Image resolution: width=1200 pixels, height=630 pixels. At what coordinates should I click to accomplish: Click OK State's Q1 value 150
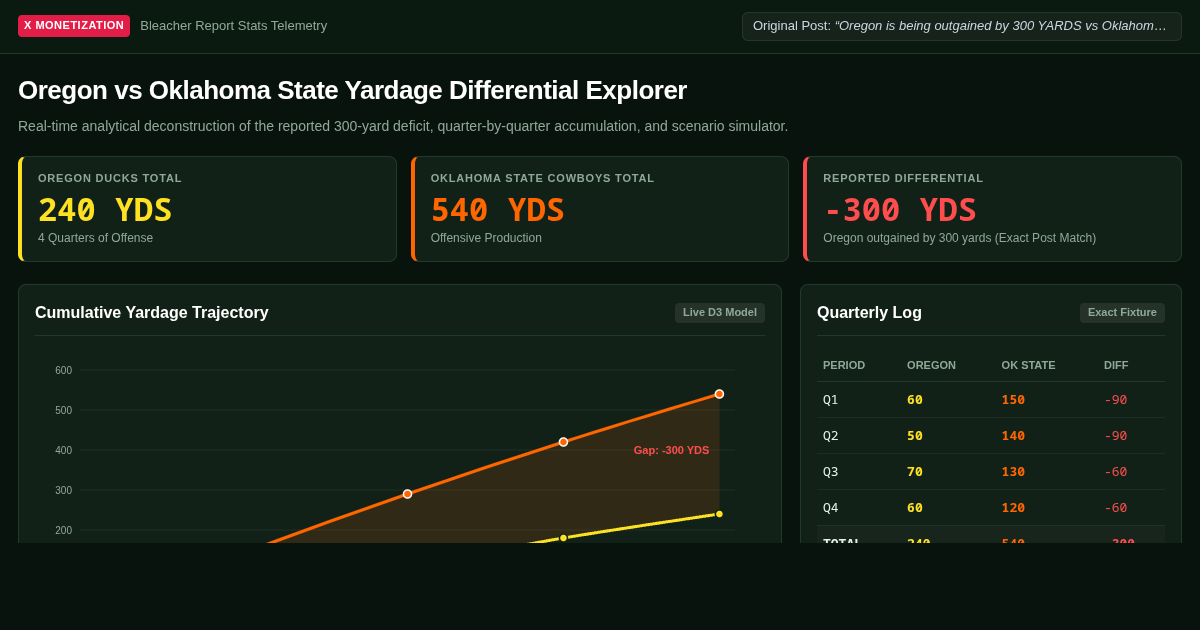point(1013,400)
